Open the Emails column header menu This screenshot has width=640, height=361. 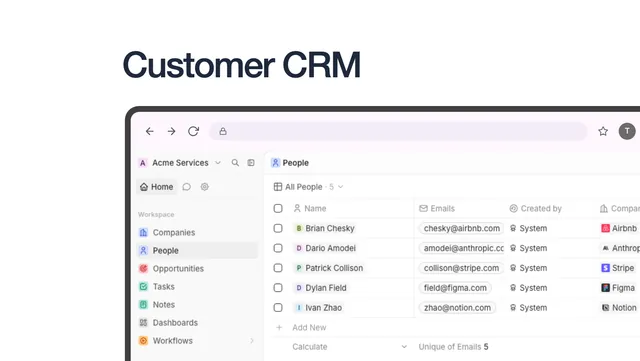point(437,209)
